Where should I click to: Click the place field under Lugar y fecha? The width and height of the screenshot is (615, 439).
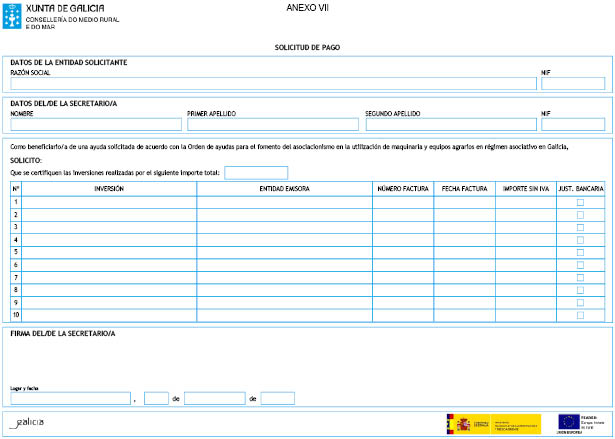(x=70, y=398)
